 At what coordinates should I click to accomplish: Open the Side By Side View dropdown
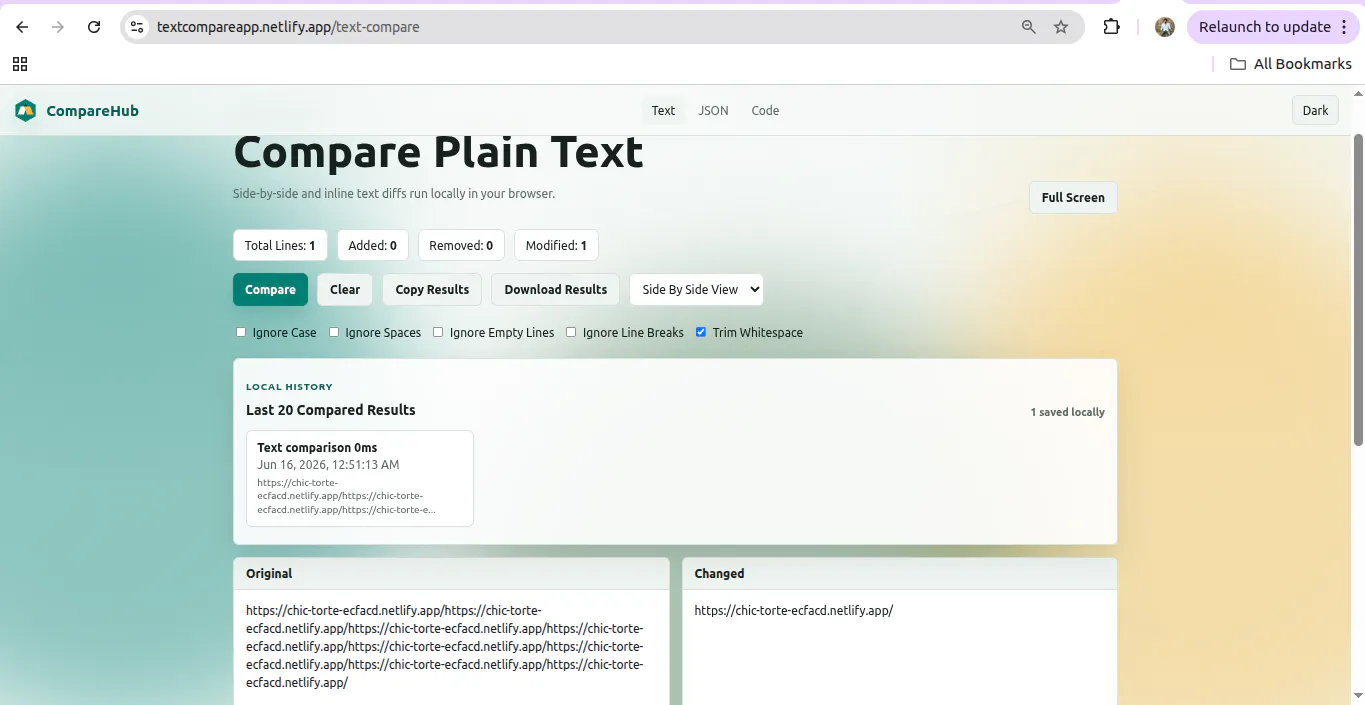[x=696, y=290]
